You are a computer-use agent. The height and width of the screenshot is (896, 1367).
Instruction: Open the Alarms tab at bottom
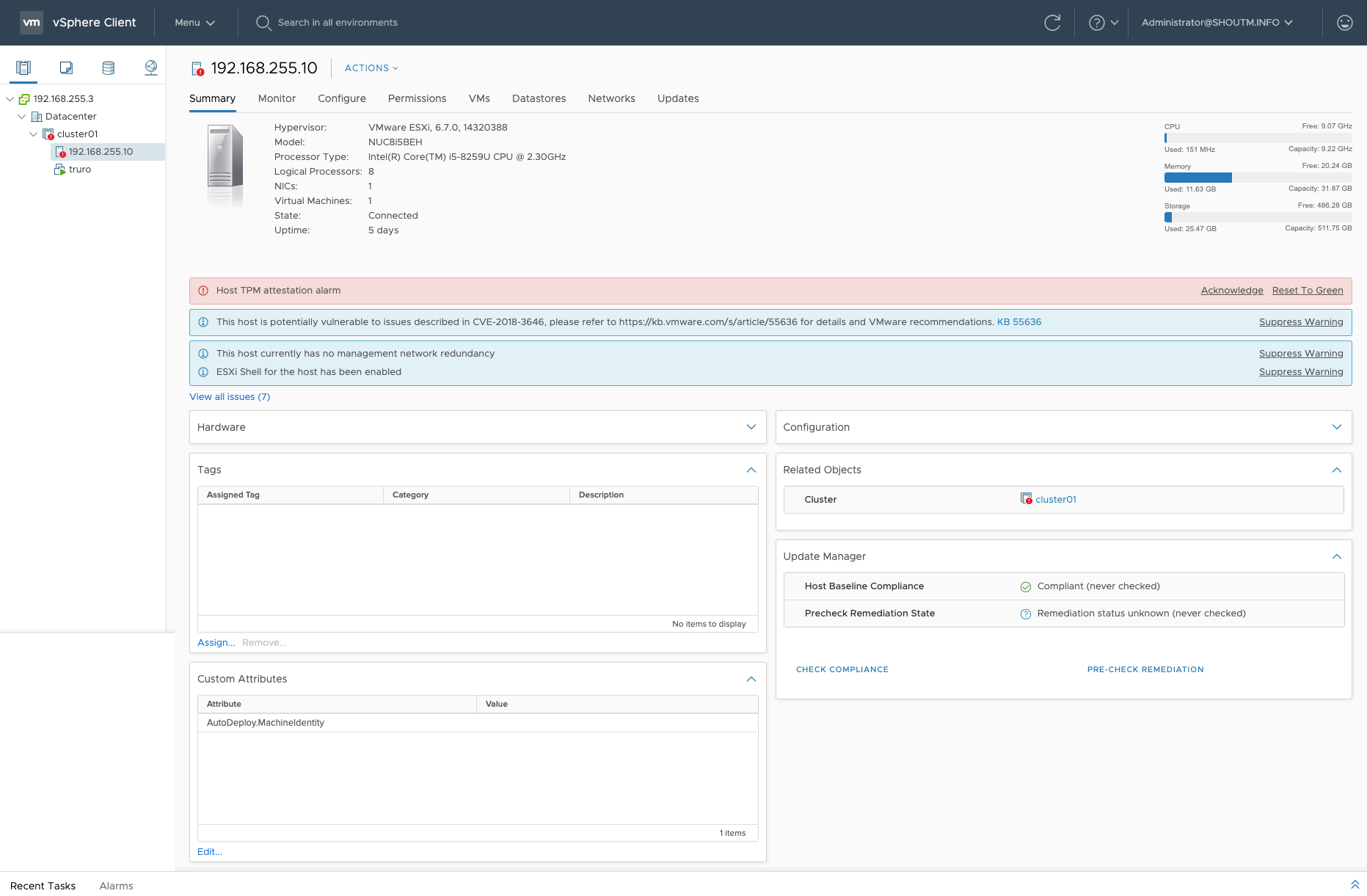pos(116,886)
